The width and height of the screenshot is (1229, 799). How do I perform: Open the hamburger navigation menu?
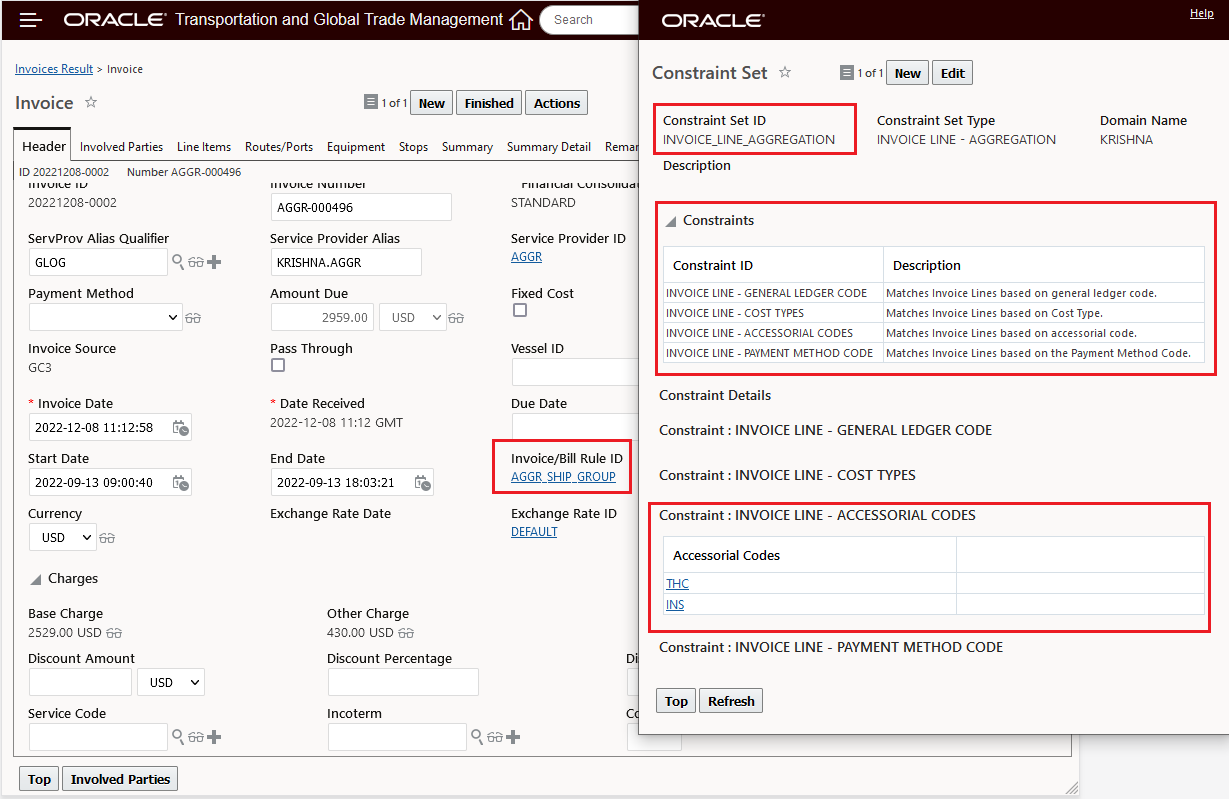(31, 20)
